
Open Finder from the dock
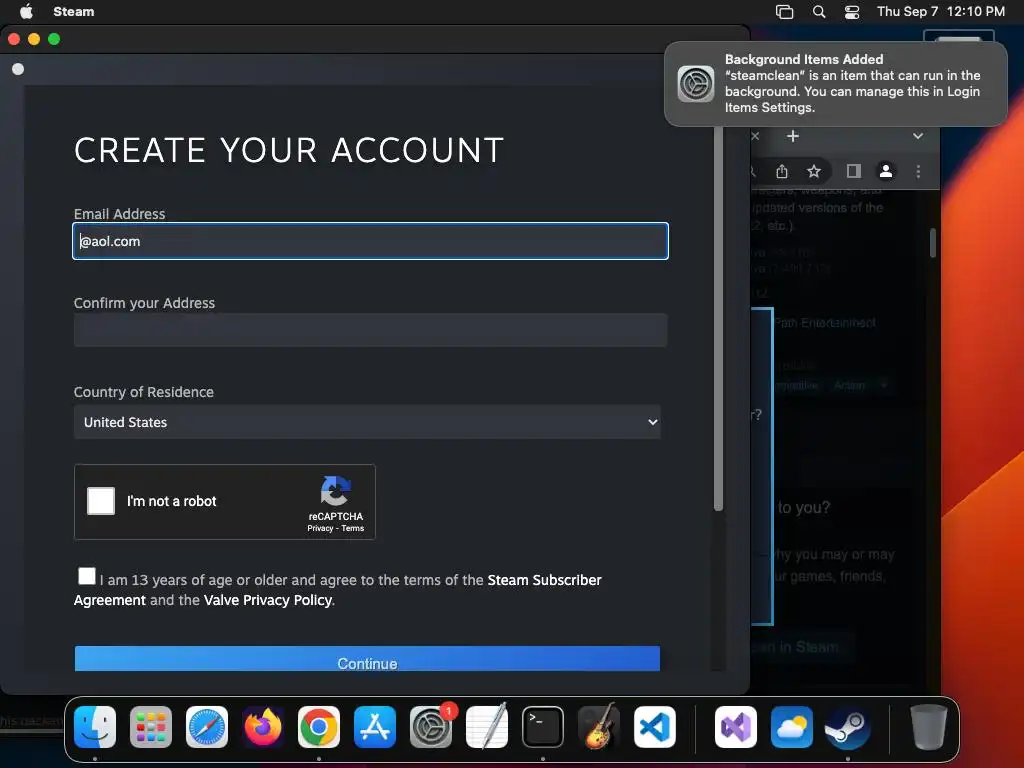95,727
